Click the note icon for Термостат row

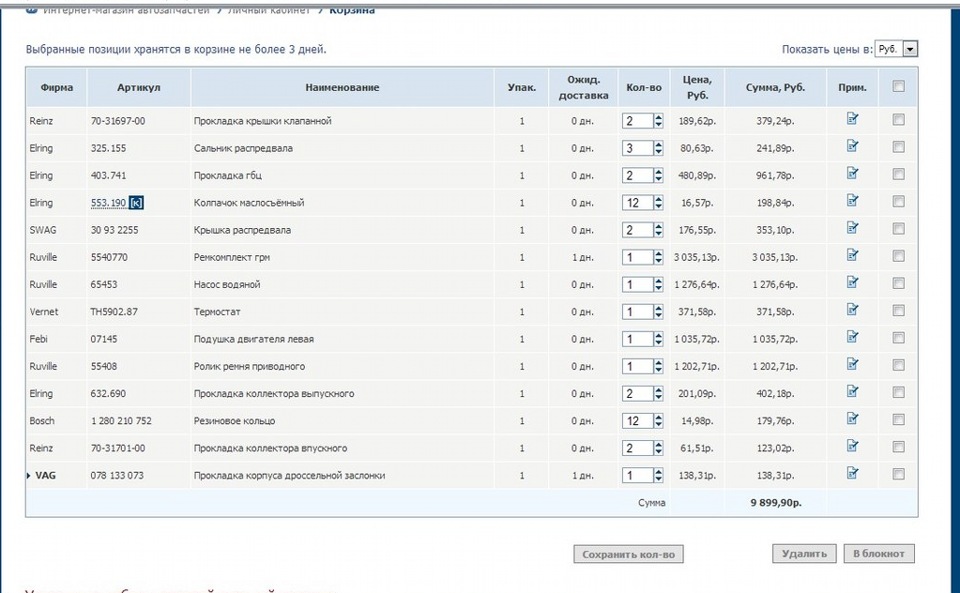(852, 310)
